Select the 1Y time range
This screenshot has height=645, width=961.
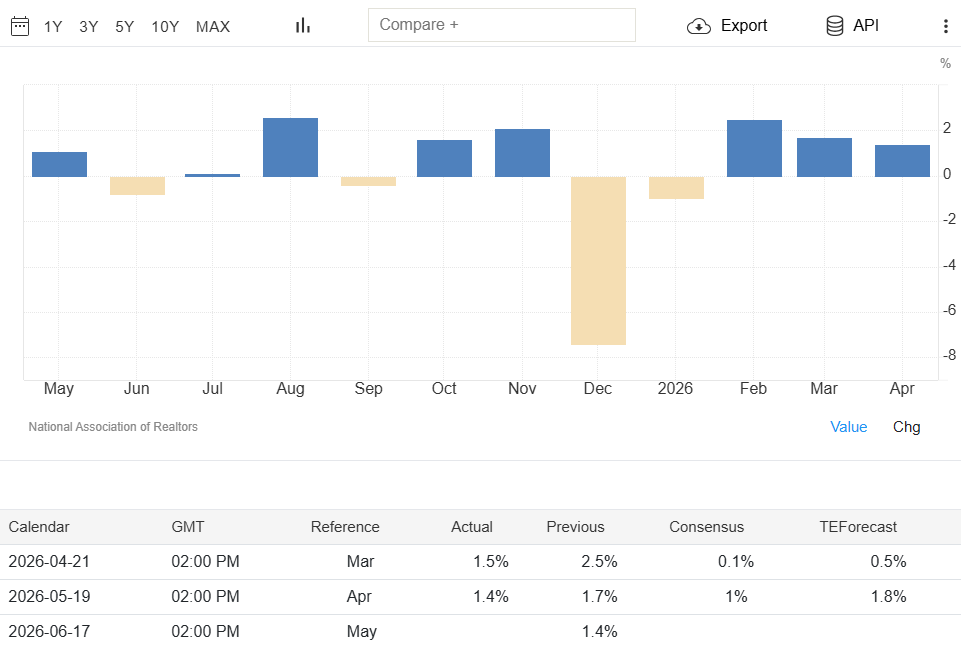53,26
